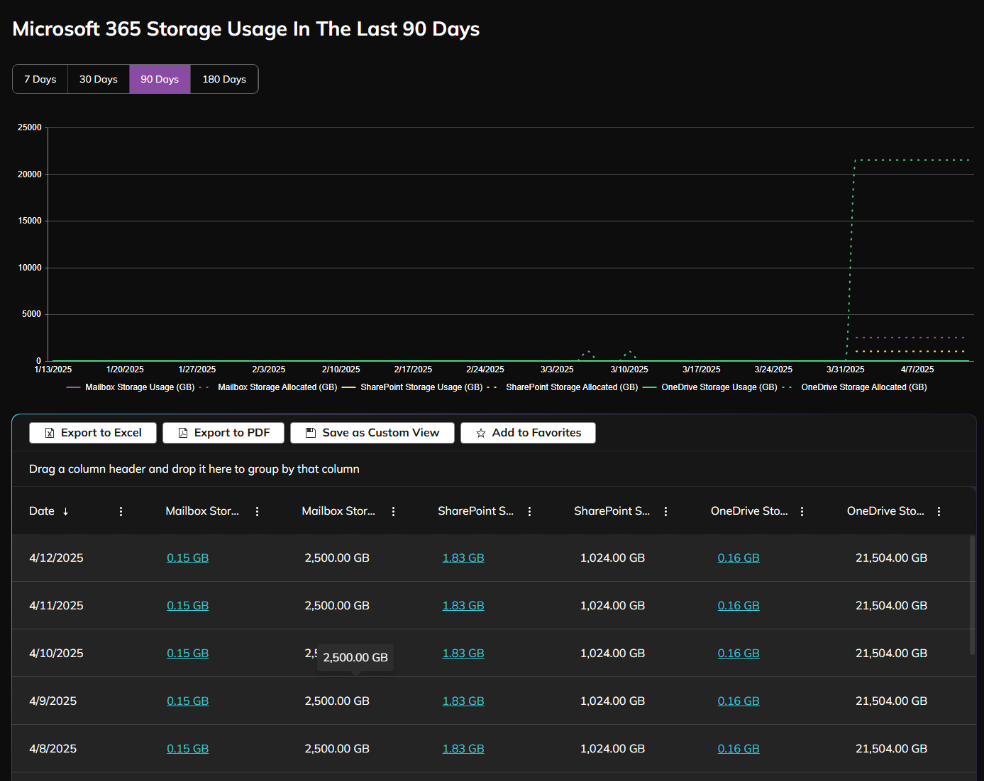Select the 4/11/2025 date cell

pyautogui.click(x=56, y=605)
